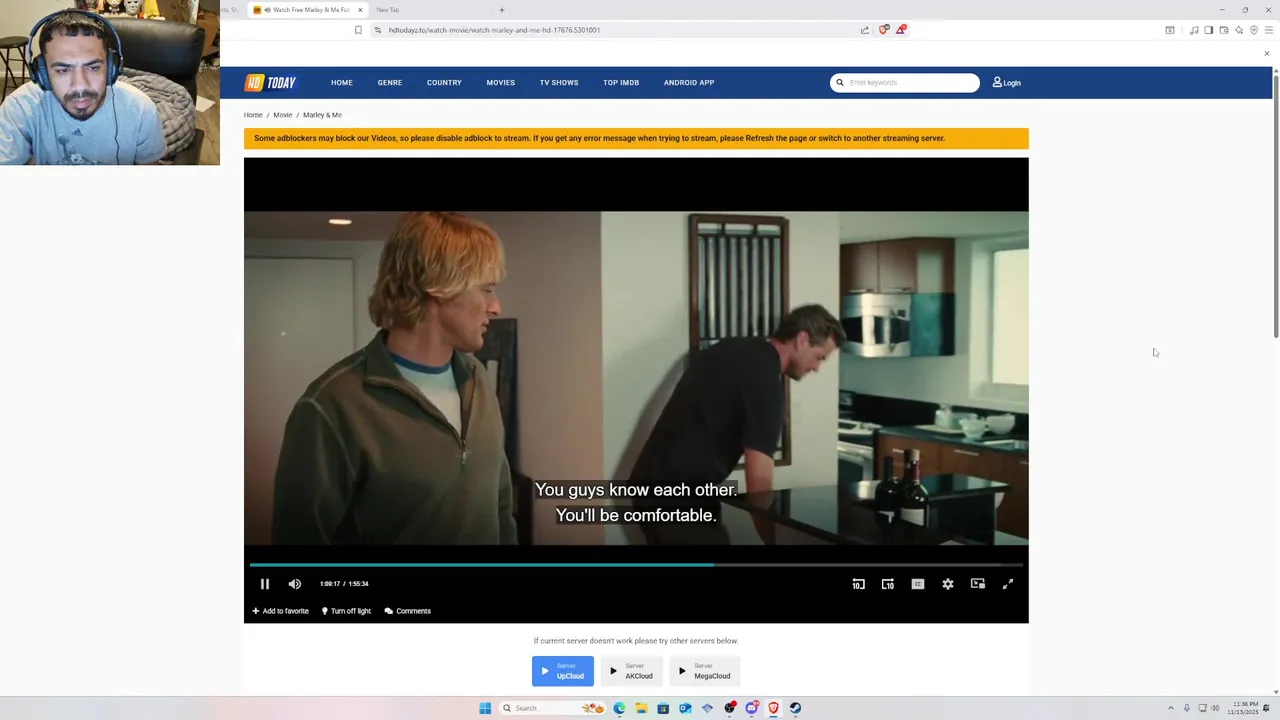Screen dimensions: 1280x720
Task: Click Turn off light toggle
Action: point(346,611)
